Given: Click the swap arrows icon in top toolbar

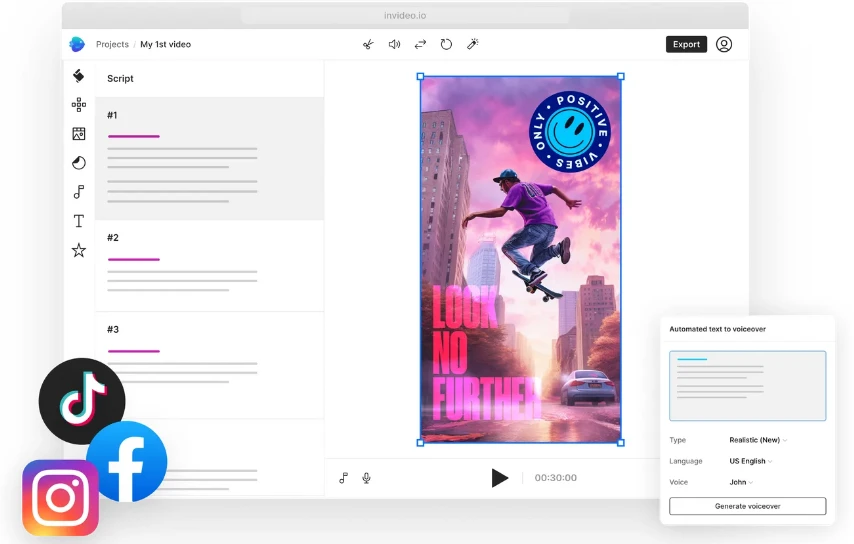Looking at the screenshot, I should [421, 44].
